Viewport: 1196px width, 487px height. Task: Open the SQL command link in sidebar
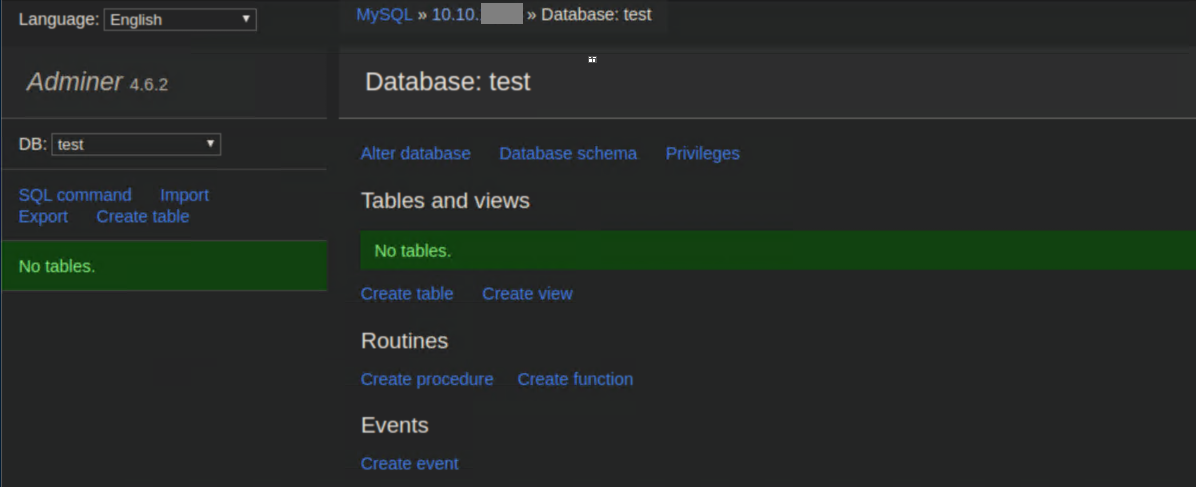pyautogui.click(x=75, y=195)
